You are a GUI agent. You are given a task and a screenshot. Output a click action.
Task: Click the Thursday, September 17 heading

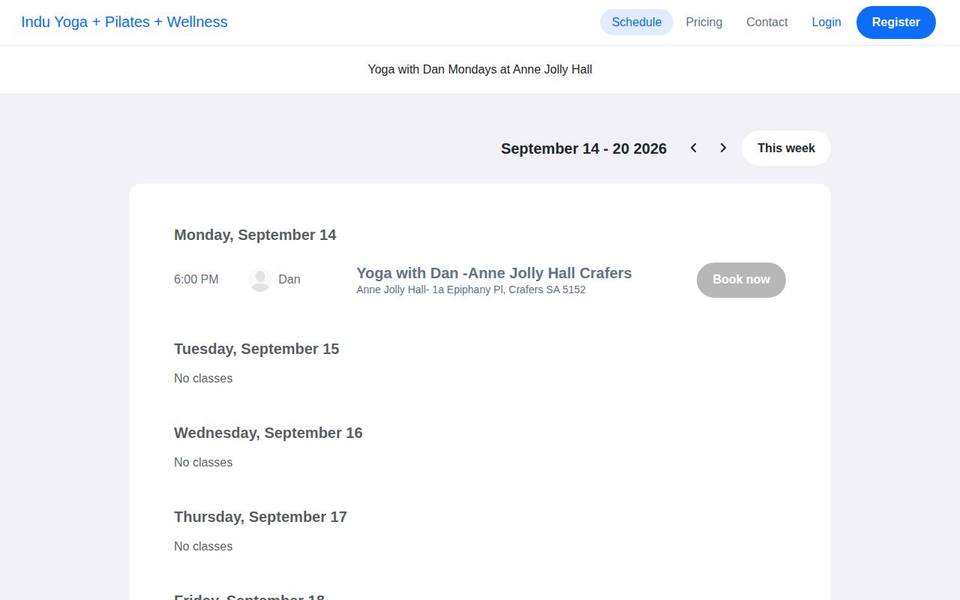(x=260, y=517)
